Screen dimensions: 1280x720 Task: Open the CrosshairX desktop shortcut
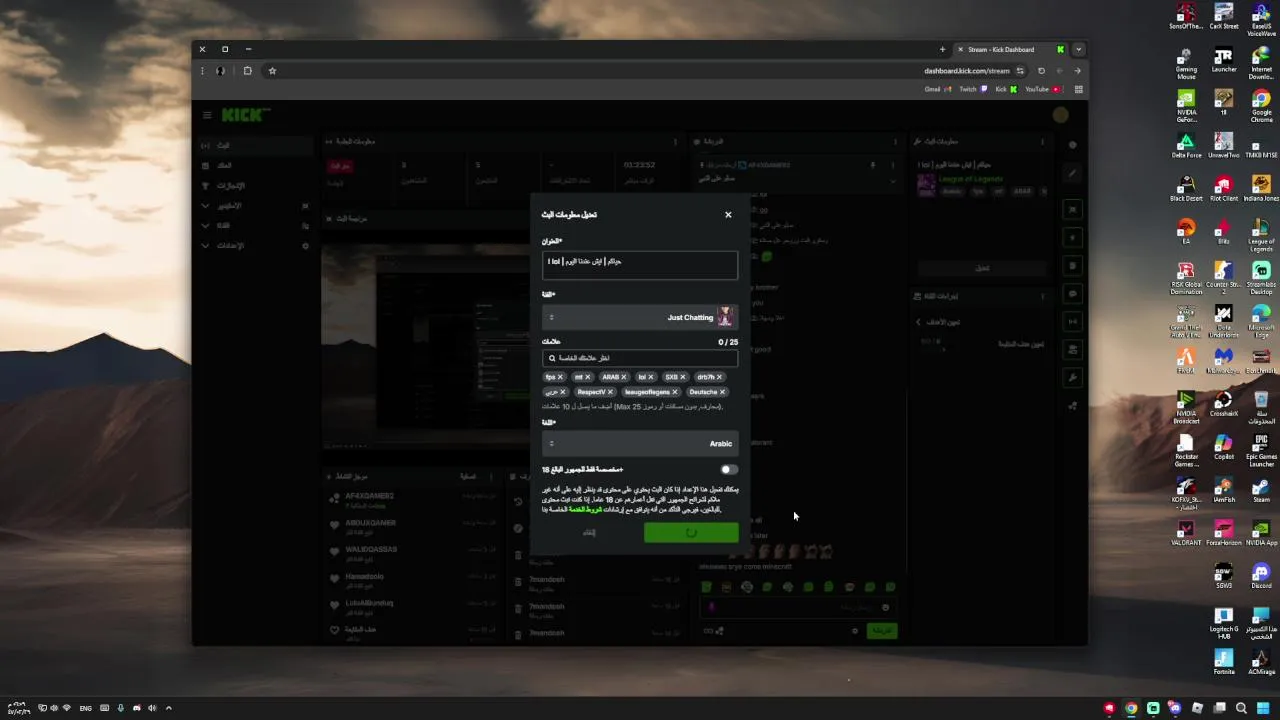pos(1223,404)
